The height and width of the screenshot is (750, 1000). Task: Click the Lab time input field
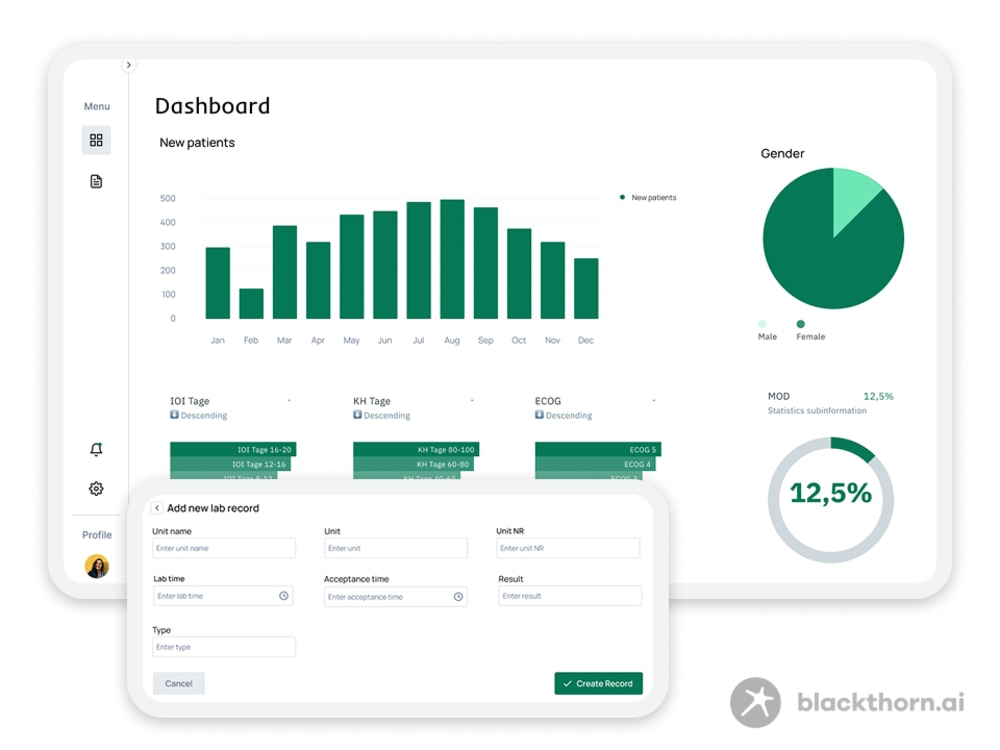223,596
